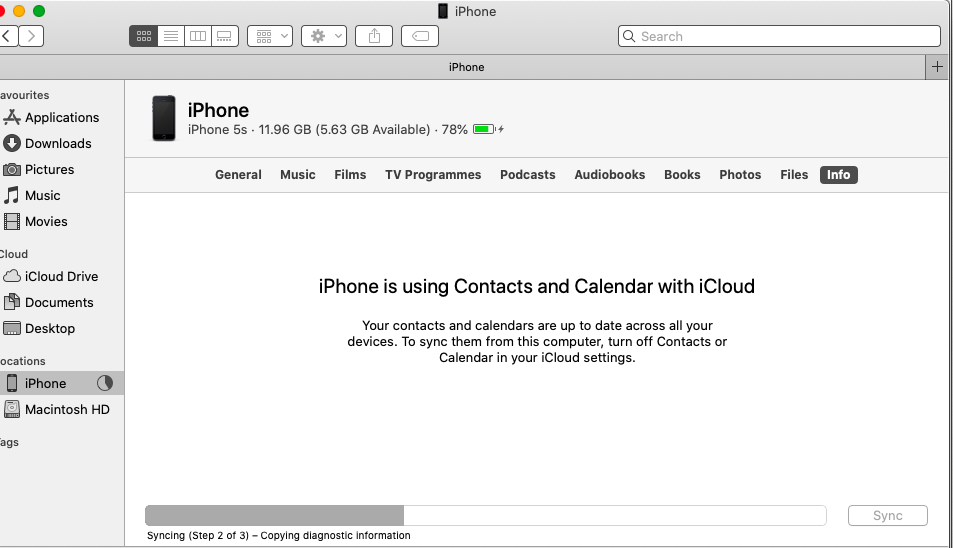
Task: Click the iPhone sync progress pie icon
Action: tap(105, 383)
